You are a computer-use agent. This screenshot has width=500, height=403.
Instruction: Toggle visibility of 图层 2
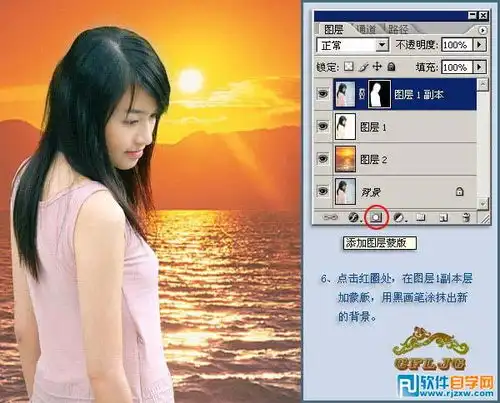coord(323,159)
